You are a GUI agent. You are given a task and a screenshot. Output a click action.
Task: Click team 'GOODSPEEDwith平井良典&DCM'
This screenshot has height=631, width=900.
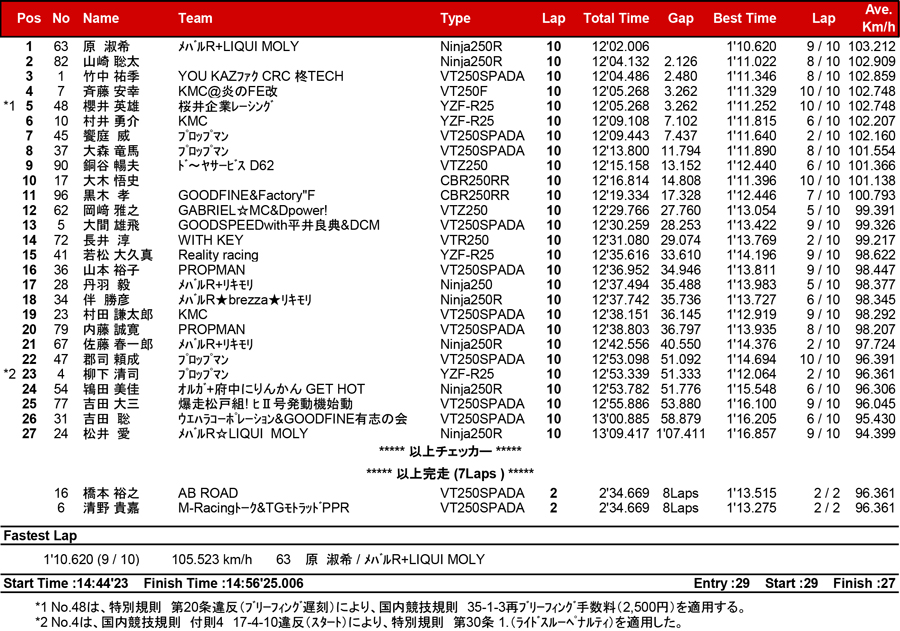[279, 225]
